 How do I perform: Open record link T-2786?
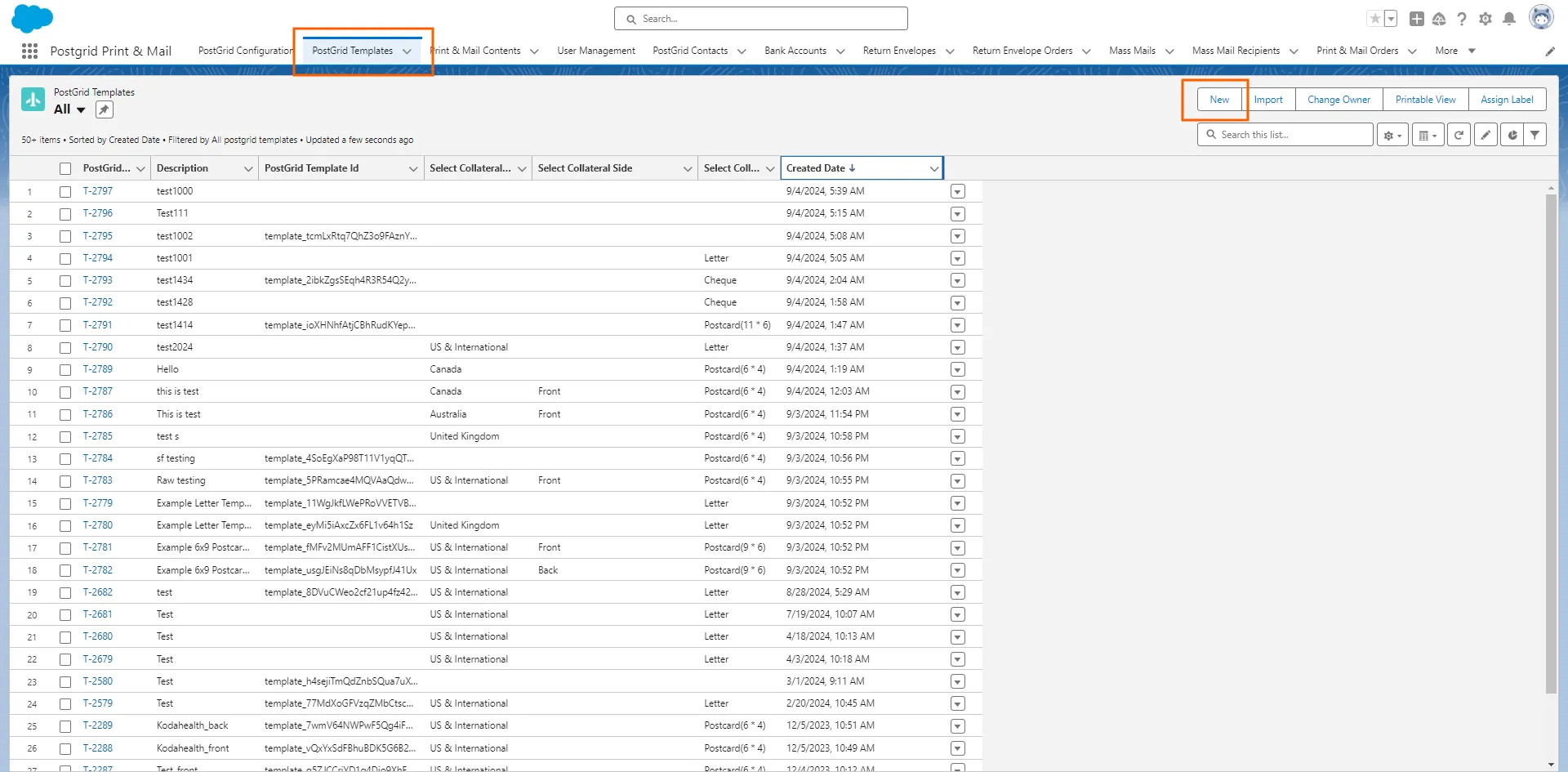click(98, 414)
